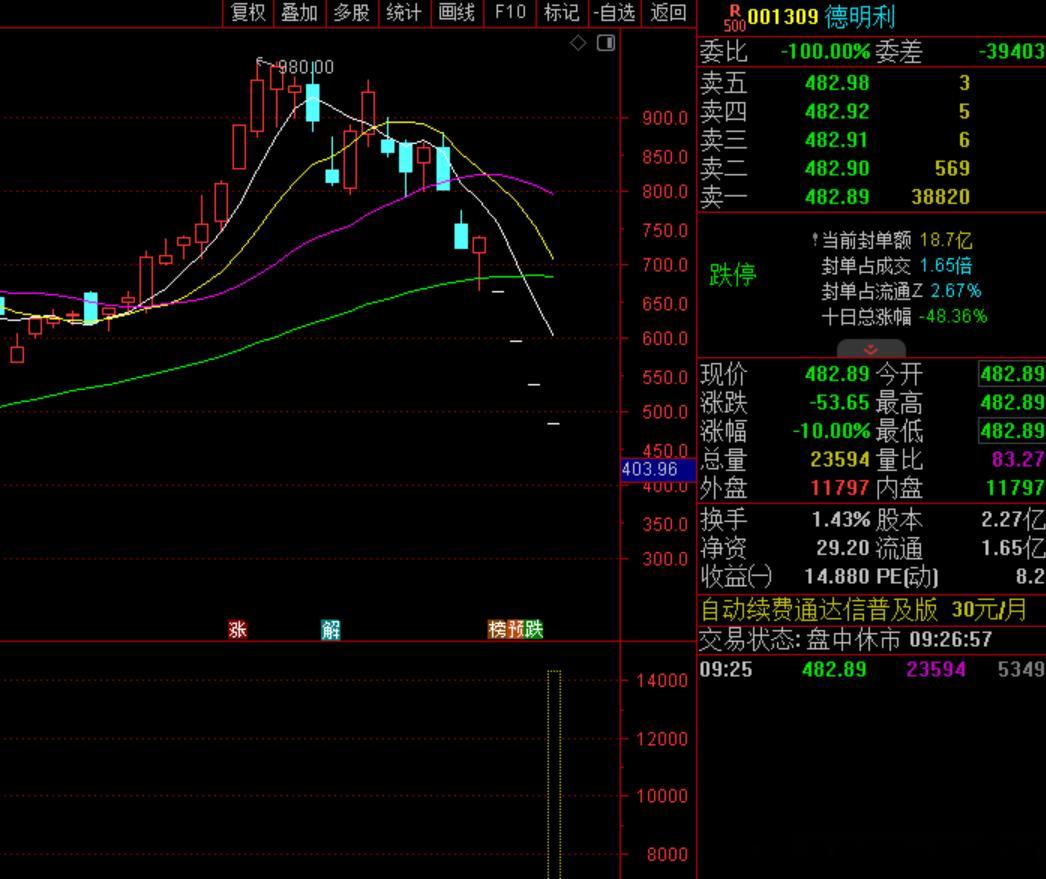Screen dimensions: 1046x879
Task: Click the dotted volume bar in volume pane
Action: 554,774
